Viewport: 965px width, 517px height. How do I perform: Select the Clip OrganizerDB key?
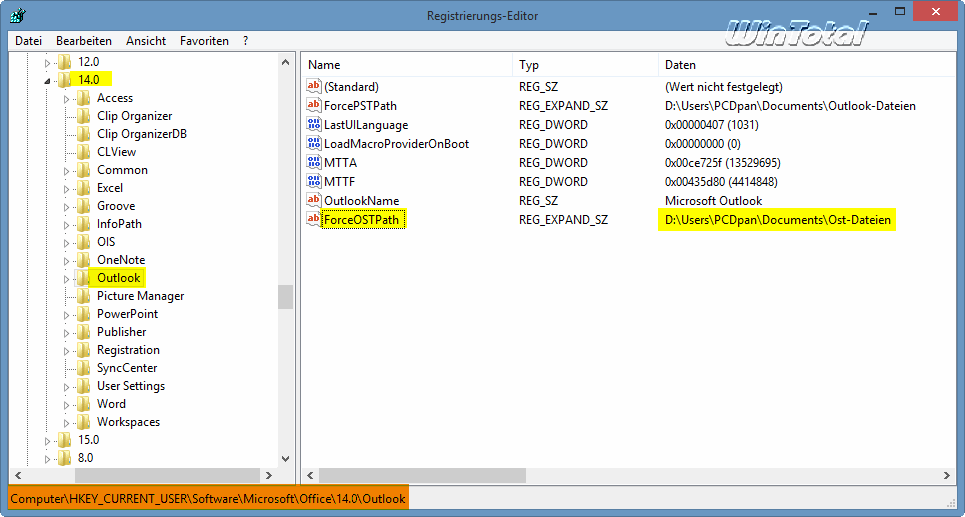coord(142,134)
